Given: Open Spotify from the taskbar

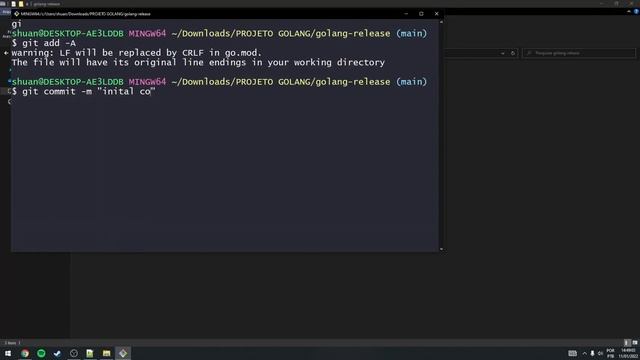Looking at the screenshot, I should pyautogui.click(x=41, y=353).
